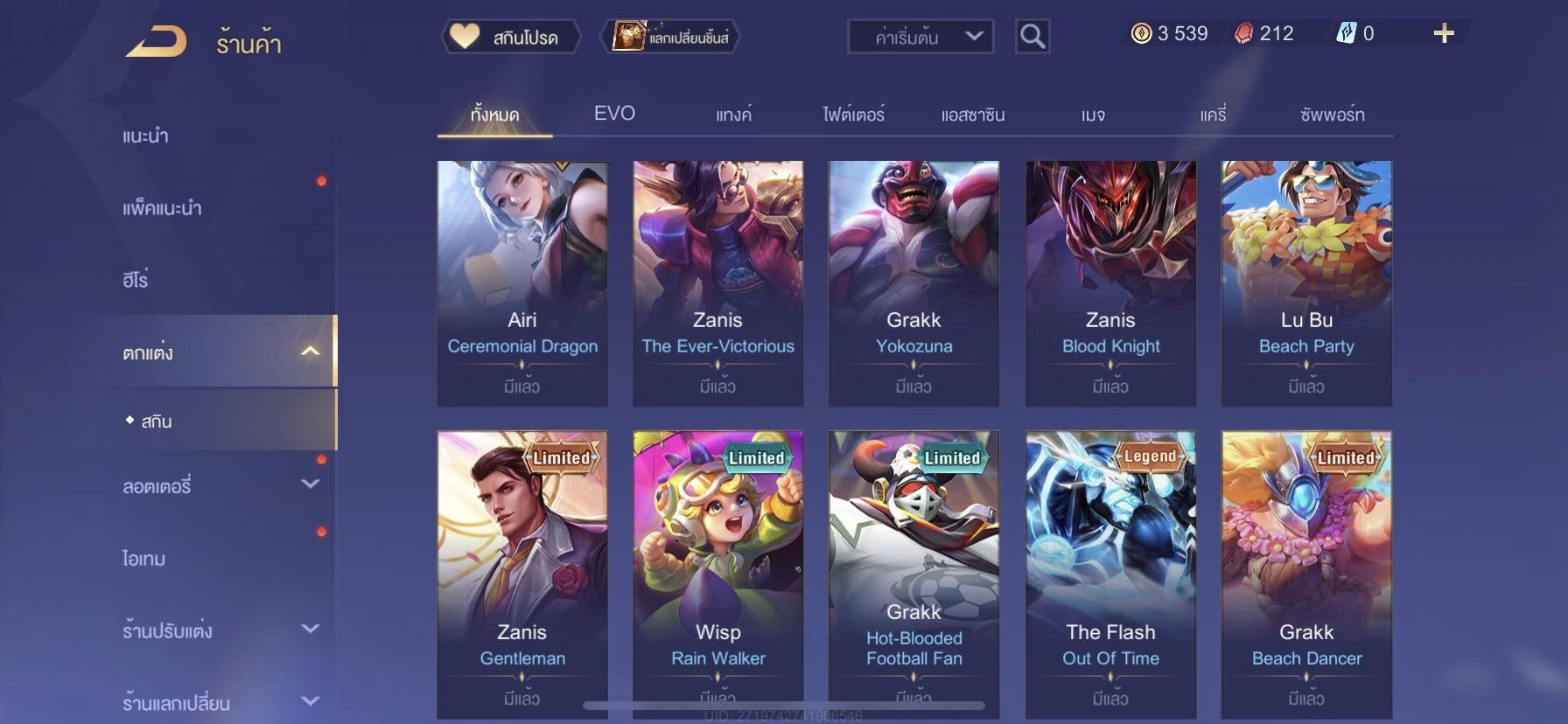The height and width of the screenshot is (724, 1568).
Task: Open The Flash Out Of Time skin card
Action: [x=1110, y=575]
